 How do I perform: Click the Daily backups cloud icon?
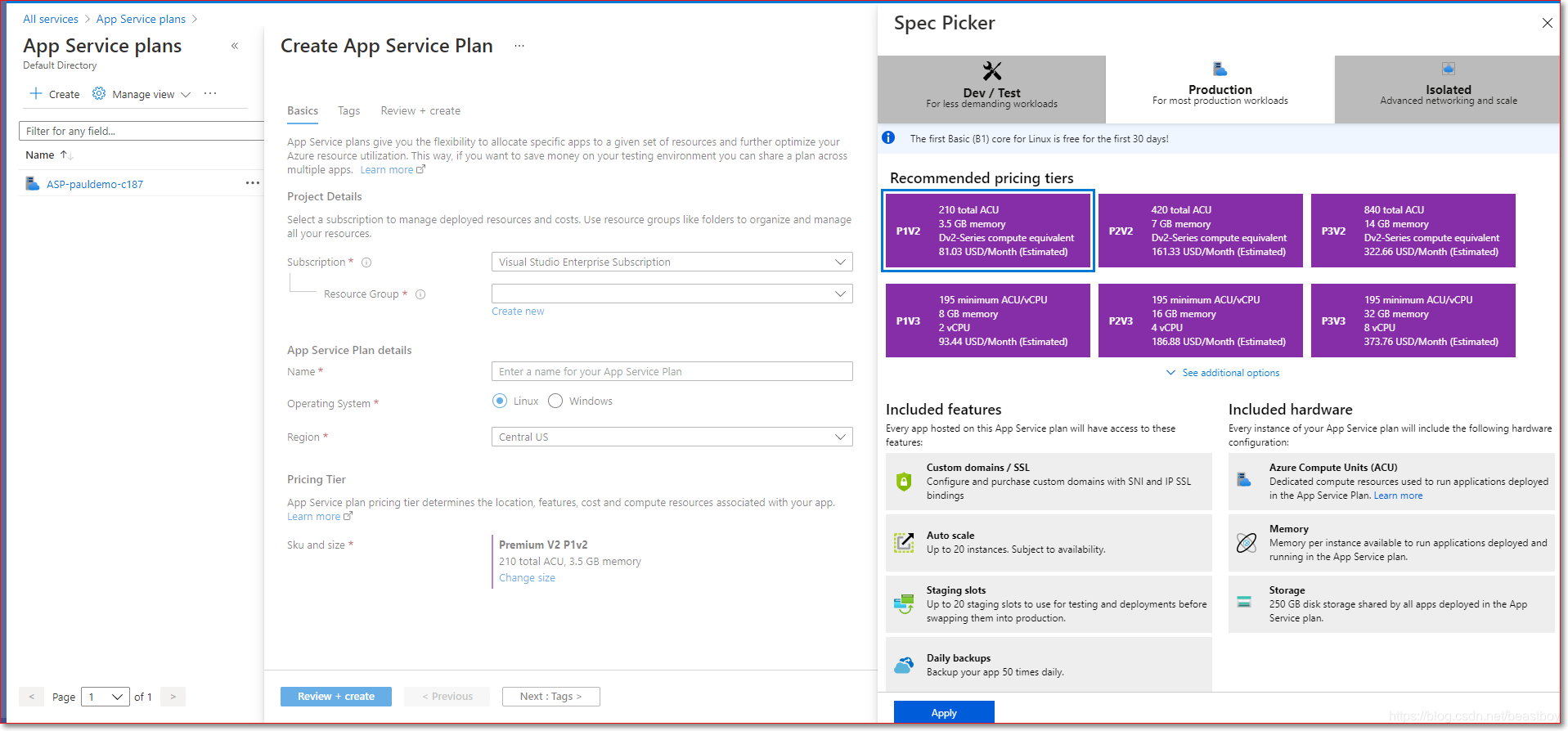point(904,665)
